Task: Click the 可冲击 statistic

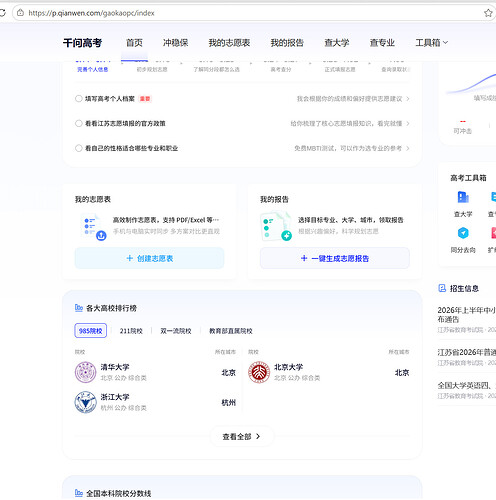Action: [x=463, y=127]
